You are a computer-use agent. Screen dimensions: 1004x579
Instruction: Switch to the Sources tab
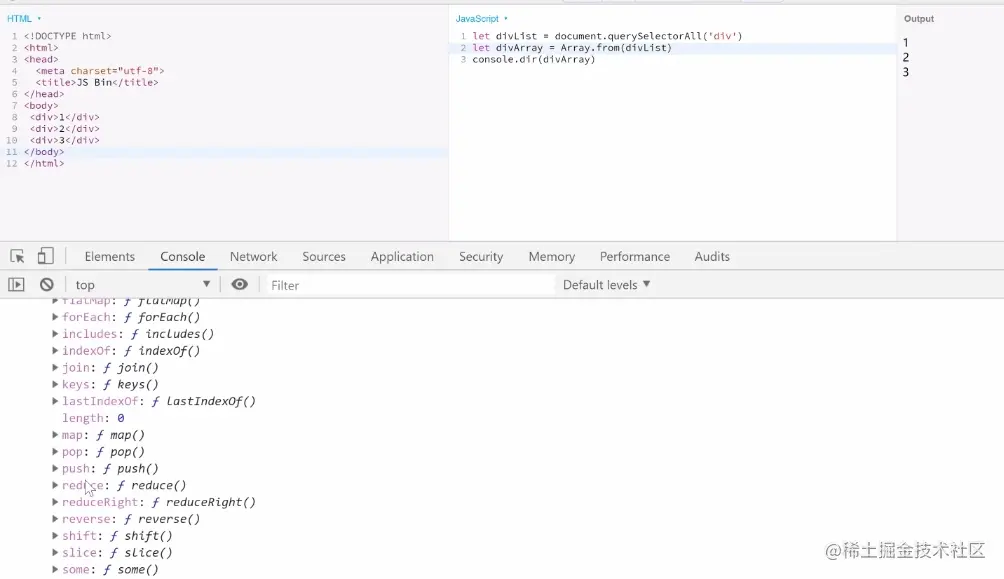tap(324, 256)
